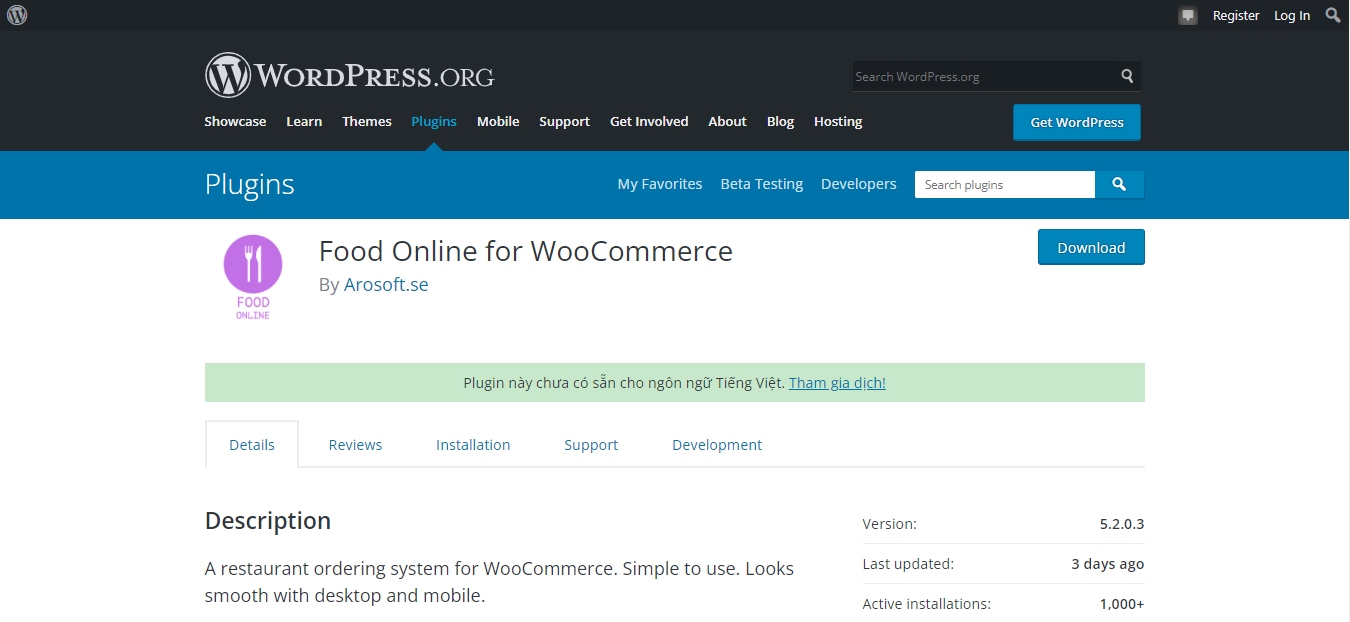Open the Arosoft.se author link
The width and height of the screenshot is (1350, 622).
pos(386,284)
